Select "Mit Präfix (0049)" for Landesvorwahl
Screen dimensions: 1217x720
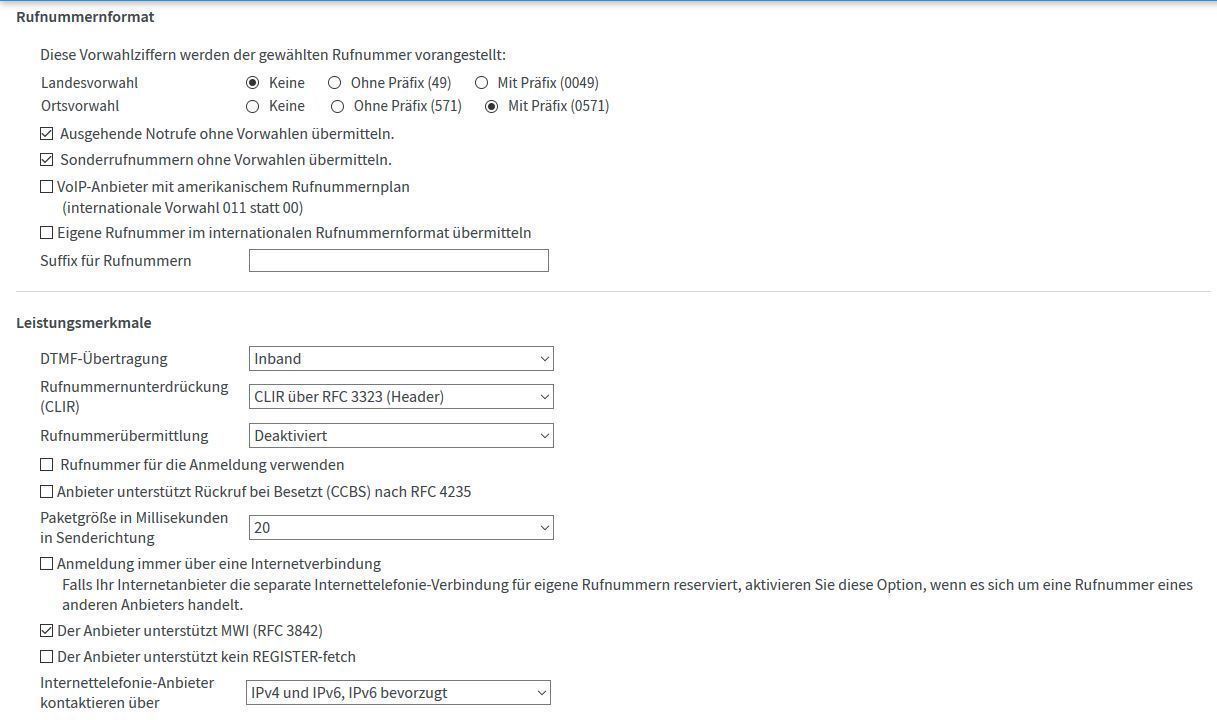(481, 83)
